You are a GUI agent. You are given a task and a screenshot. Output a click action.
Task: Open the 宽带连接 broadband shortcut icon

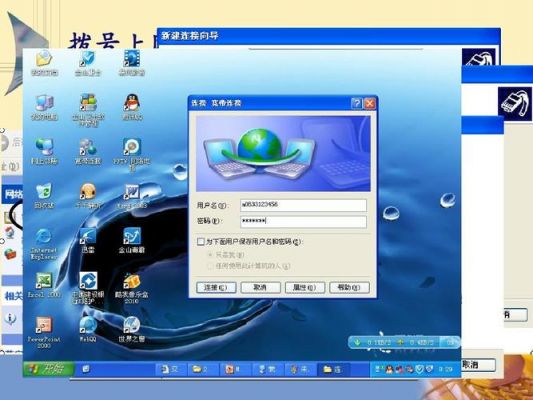(88, 151)
